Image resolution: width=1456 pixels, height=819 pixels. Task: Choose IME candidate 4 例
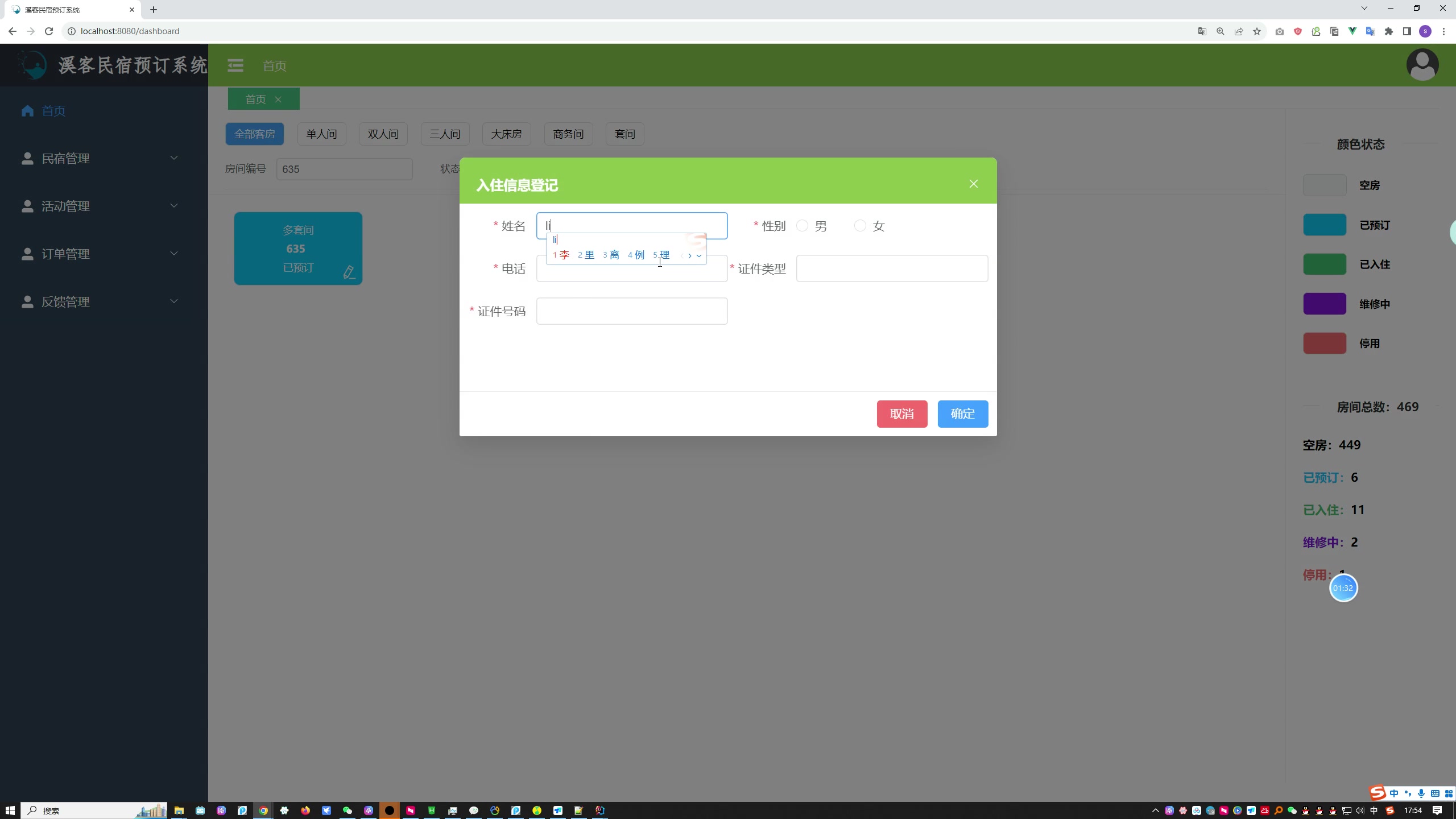click(636, 255)
